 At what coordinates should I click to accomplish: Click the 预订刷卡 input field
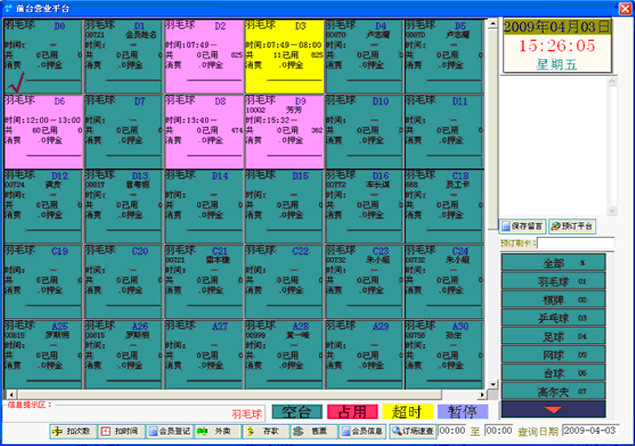[x=570, y=243]
